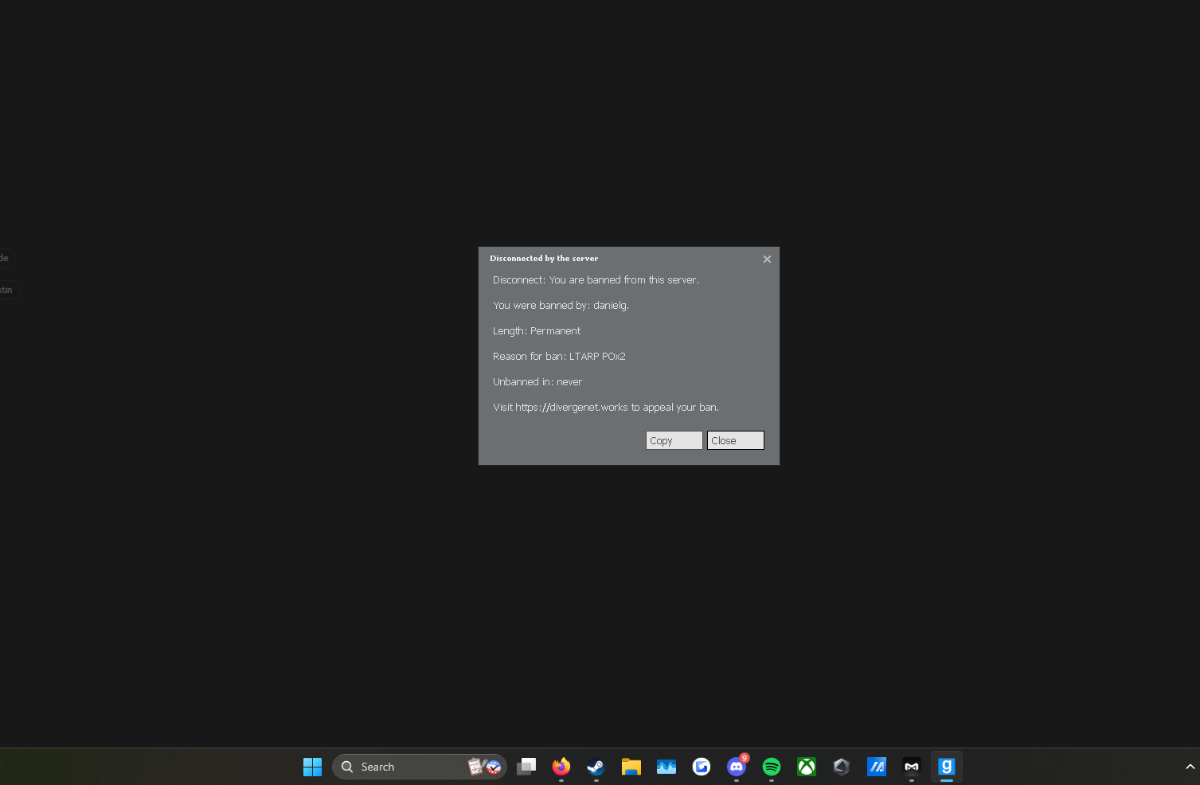
Task: Dismiss the disconnect dialog with the X
Action: coord(767,259)
